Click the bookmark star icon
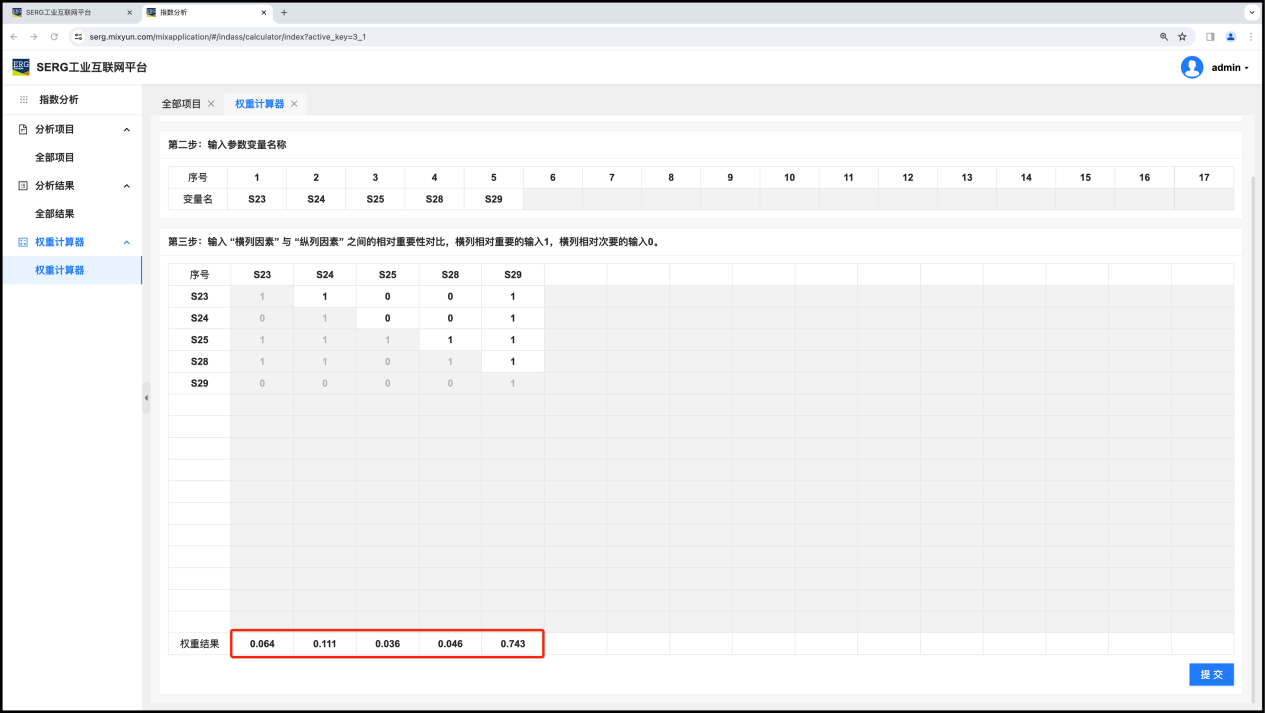 (1182, 36)
